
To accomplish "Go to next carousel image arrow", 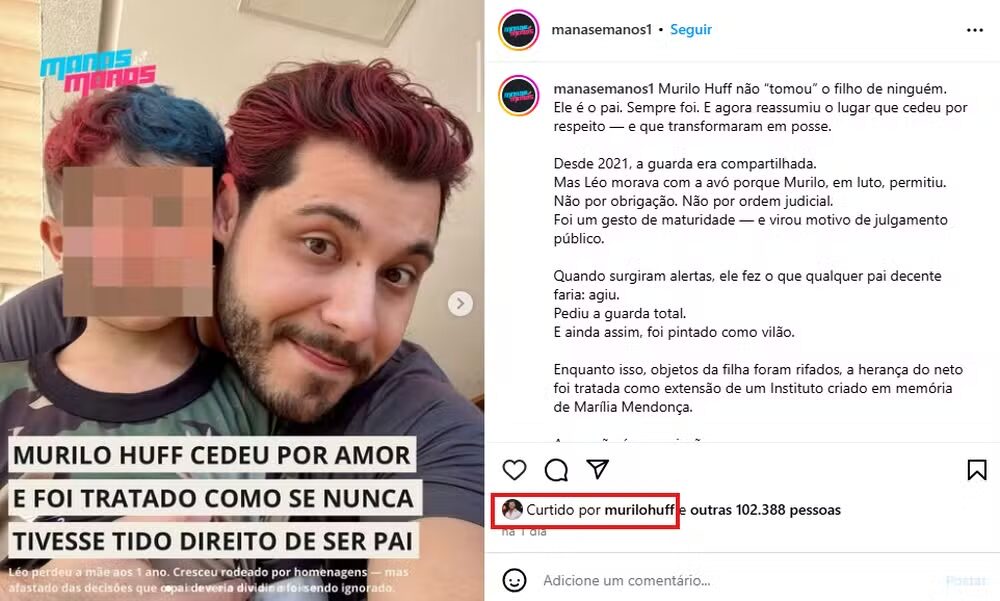I will tap(460, 304).
